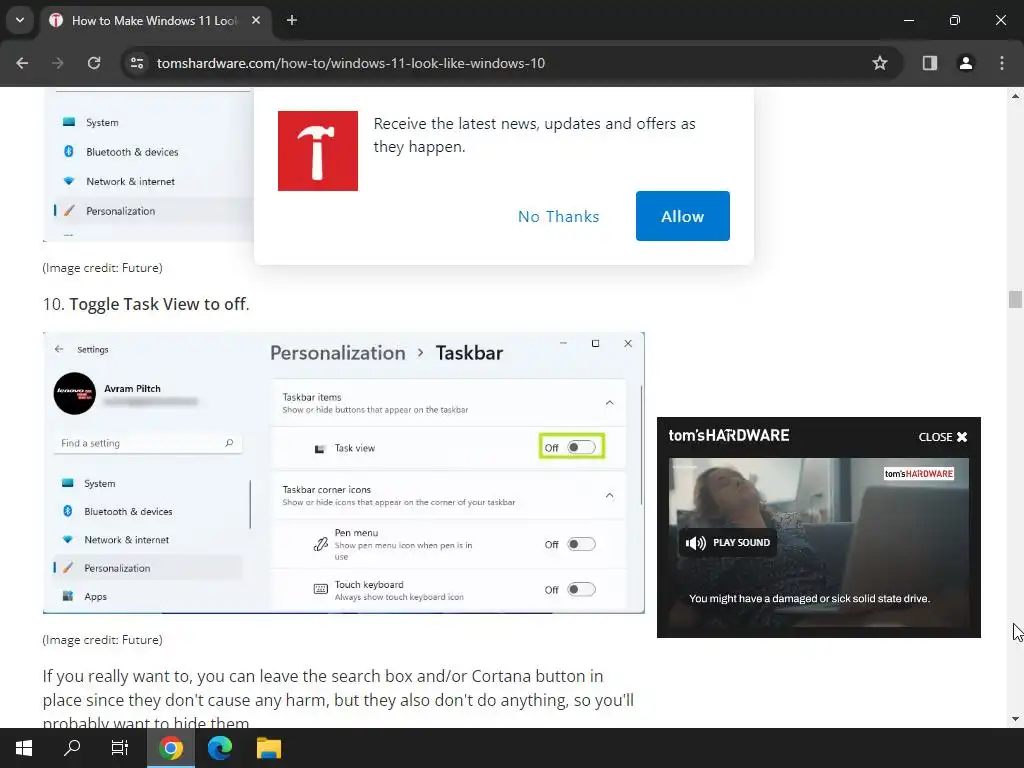This screenshot has width=1024, height=768.
Task: Close the floating video player
Action: (x=943, y=437)
